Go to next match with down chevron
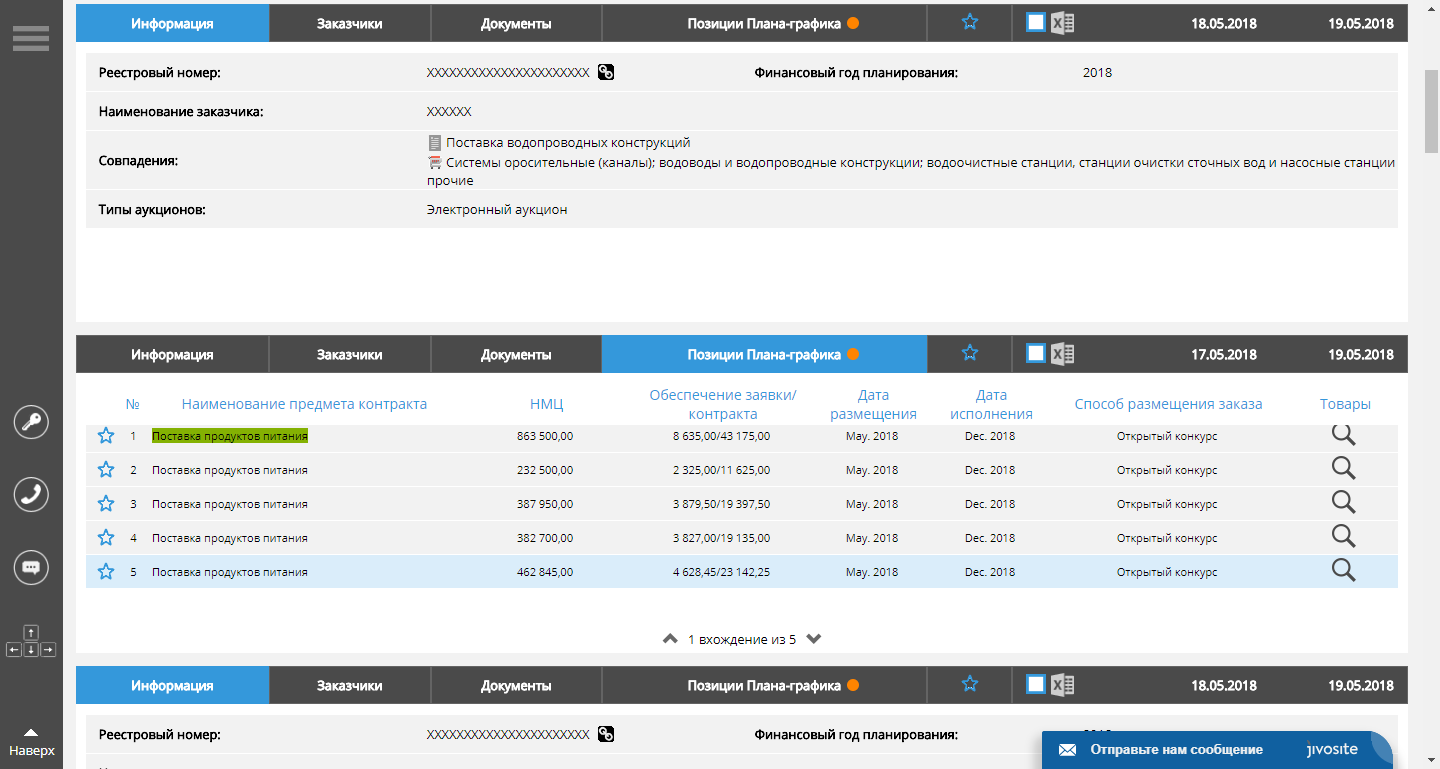 pyautogui.click(x=814, y=639)
